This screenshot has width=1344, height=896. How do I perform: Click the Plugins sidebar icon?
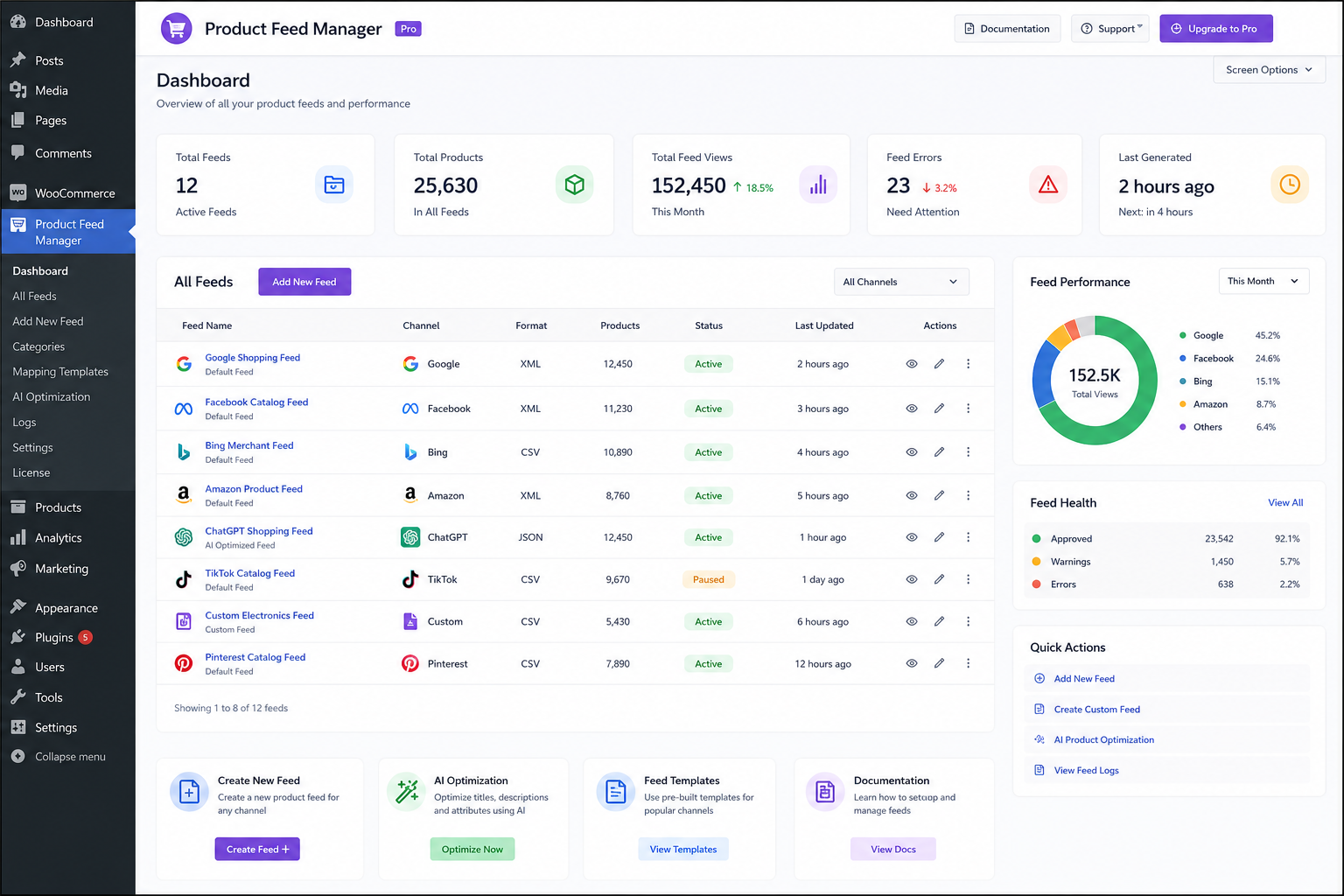click(x=17, y=637)
